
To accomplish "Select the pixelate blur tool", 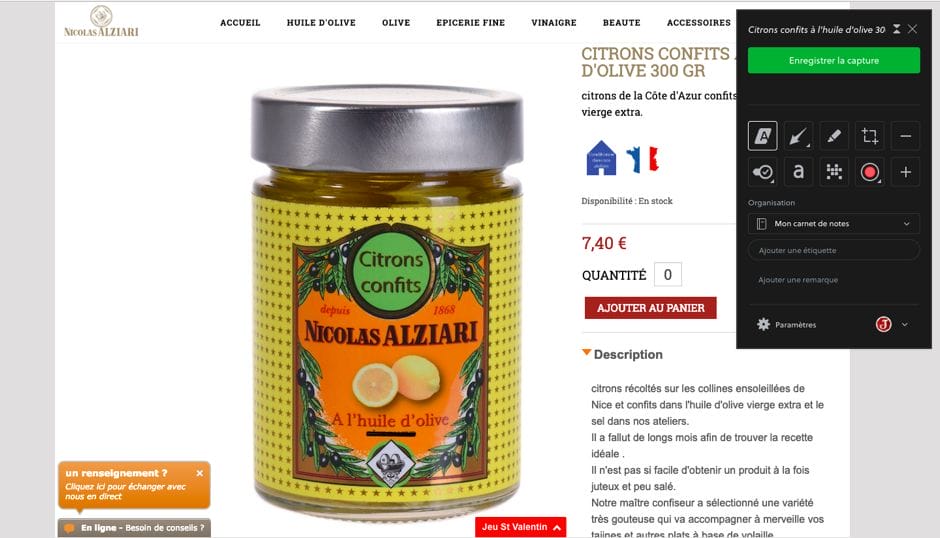I will (x=834, y=172).
